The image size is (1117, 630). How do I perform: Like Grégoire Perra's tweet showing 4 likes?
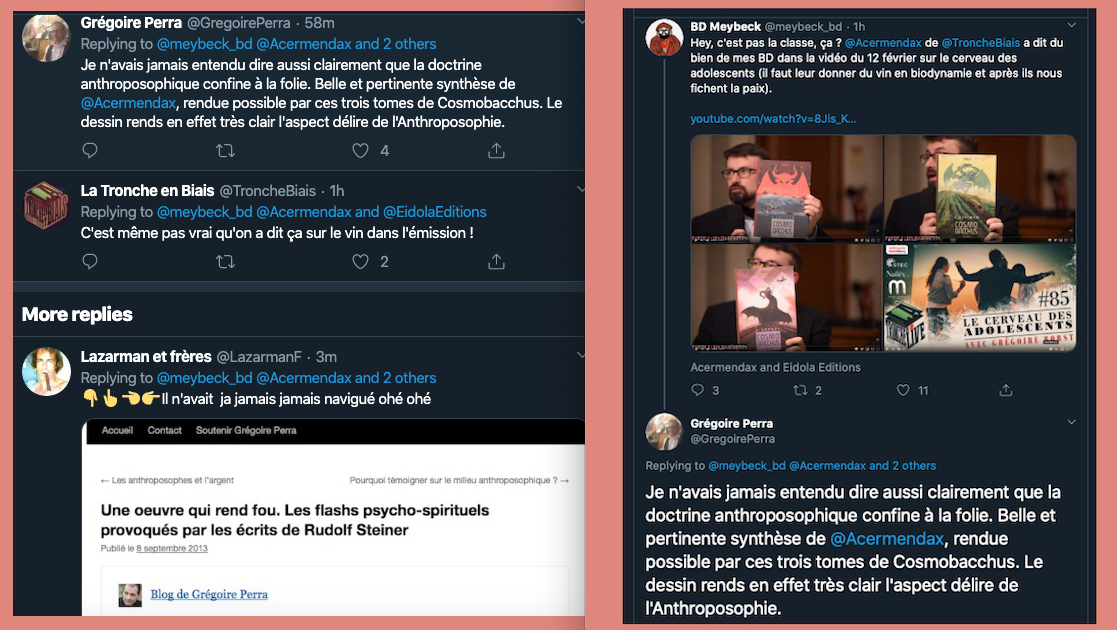[x=360, y=150]
